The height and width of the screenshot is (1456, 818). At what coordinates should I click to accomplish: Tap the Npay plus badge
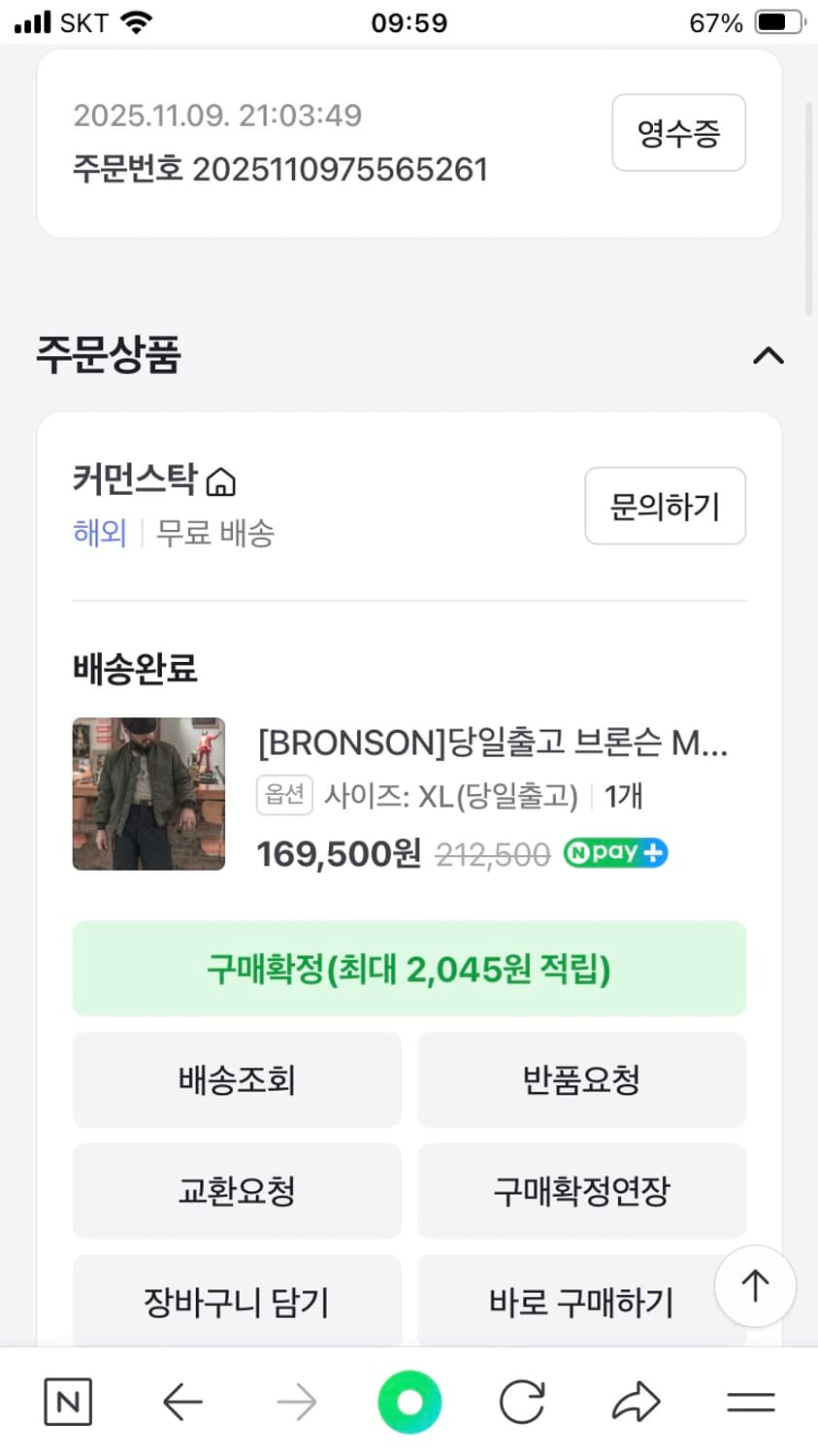point(615,853)
